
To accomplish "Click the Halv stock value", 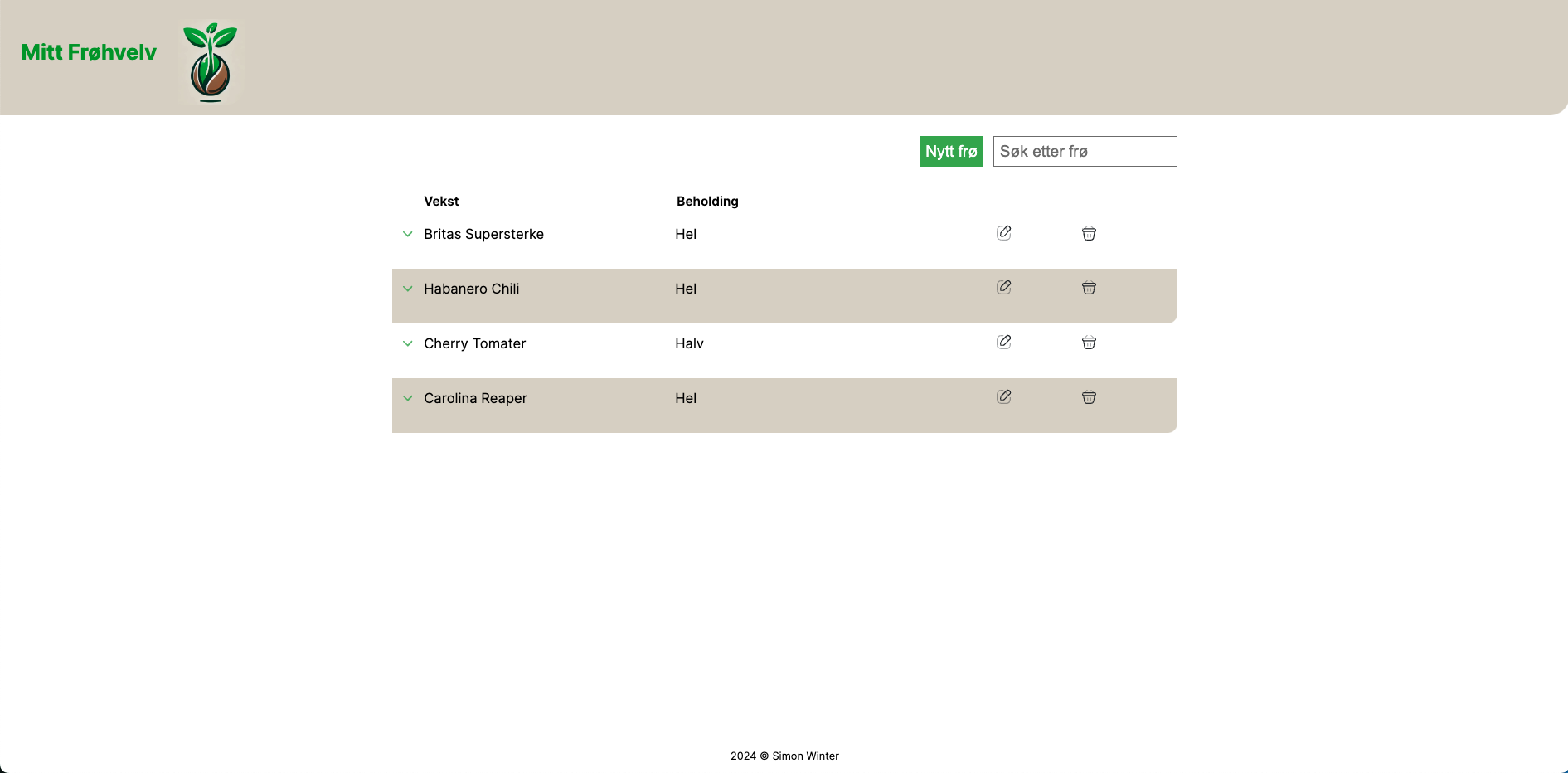I will click(x=689, y=344).
